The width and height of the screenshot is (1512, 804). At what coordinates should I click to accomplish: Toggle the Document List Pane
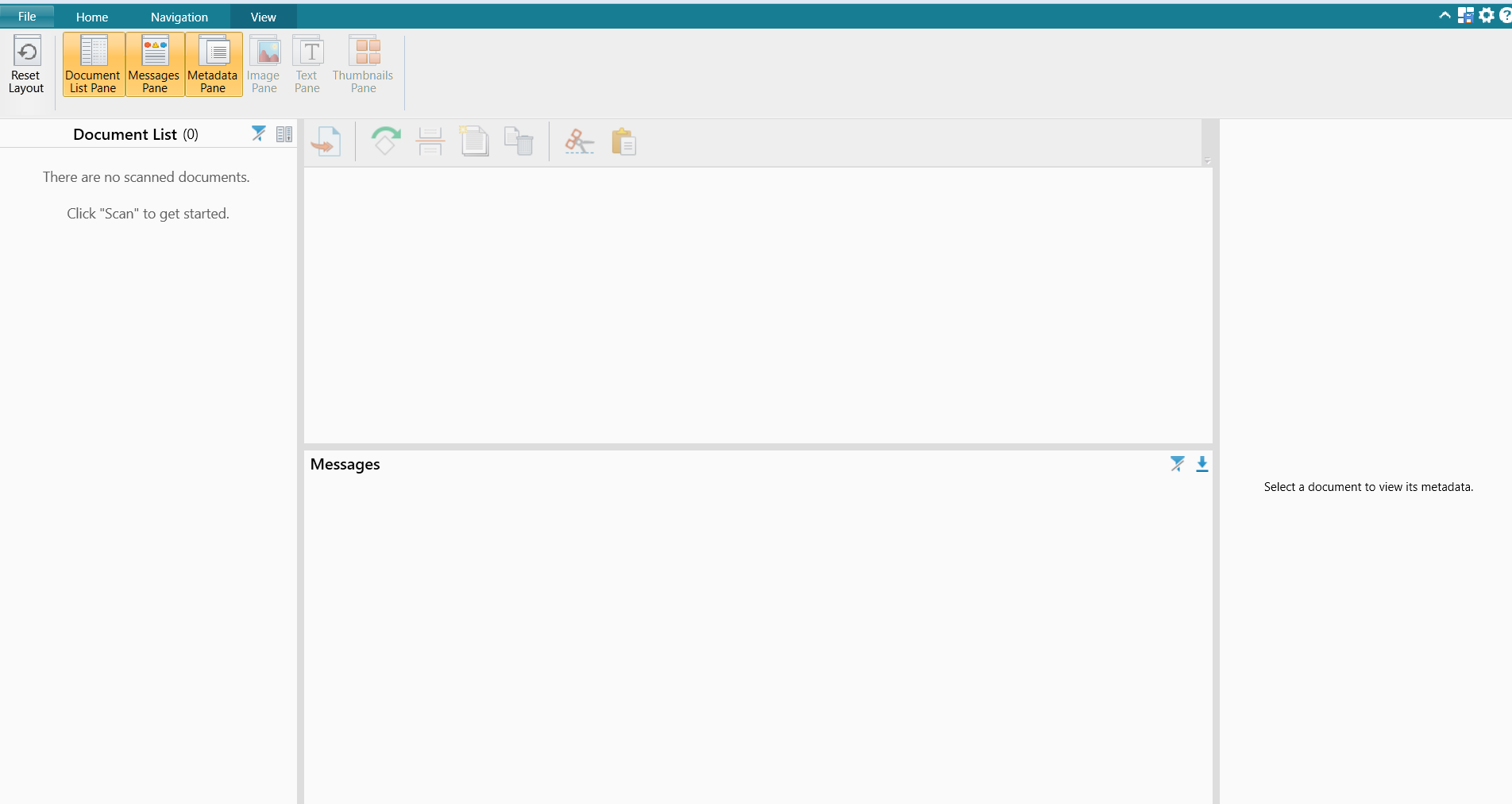point(94,65)
